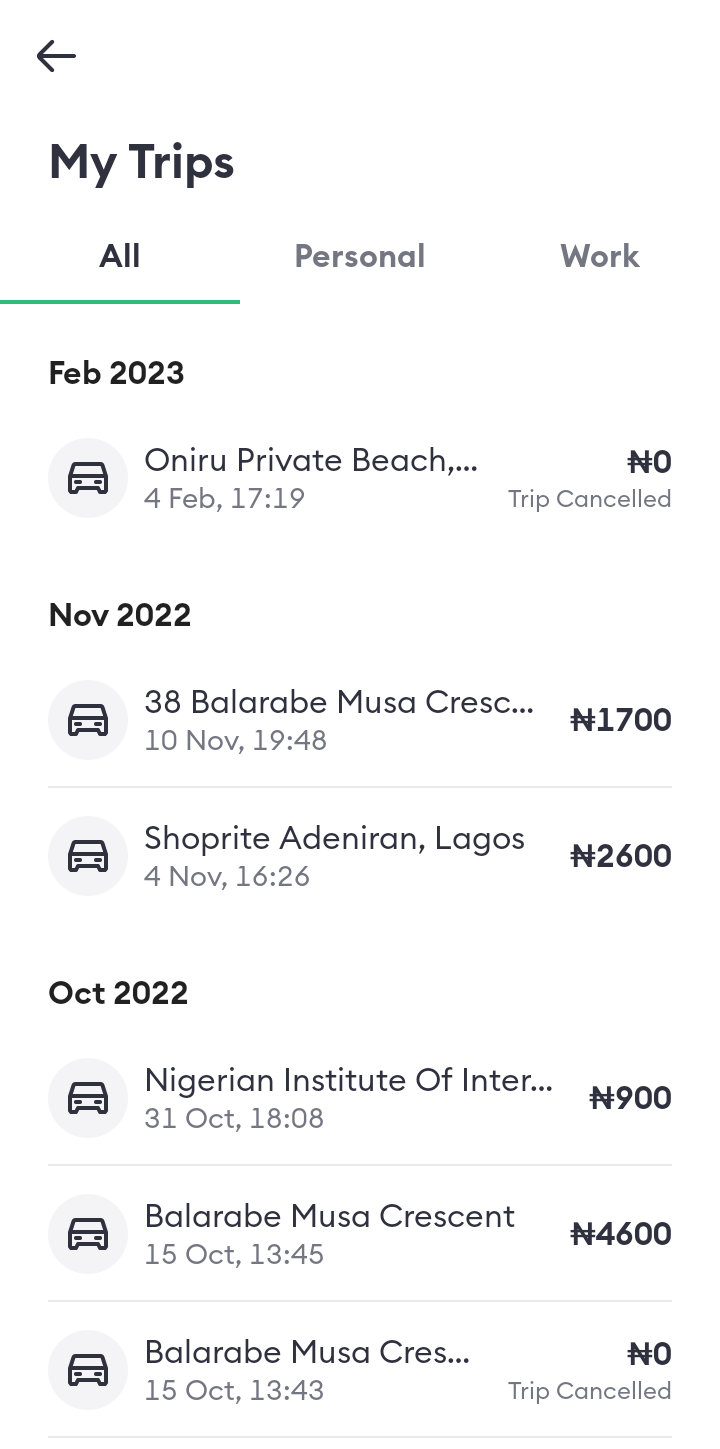Tap the ₦900 fare amount
Screen dimensions: 720x1449
pos(630,1098)
